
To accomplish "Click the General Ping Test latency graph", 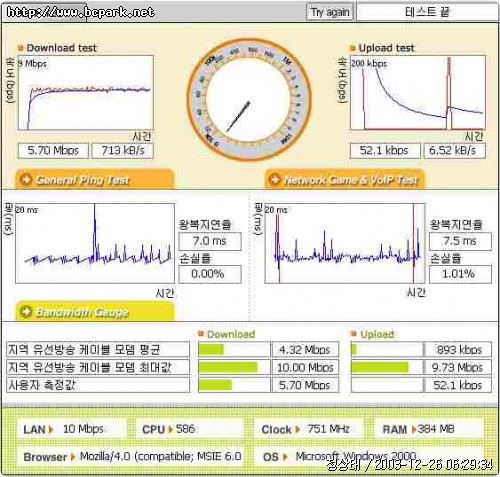I will (95, 243).
